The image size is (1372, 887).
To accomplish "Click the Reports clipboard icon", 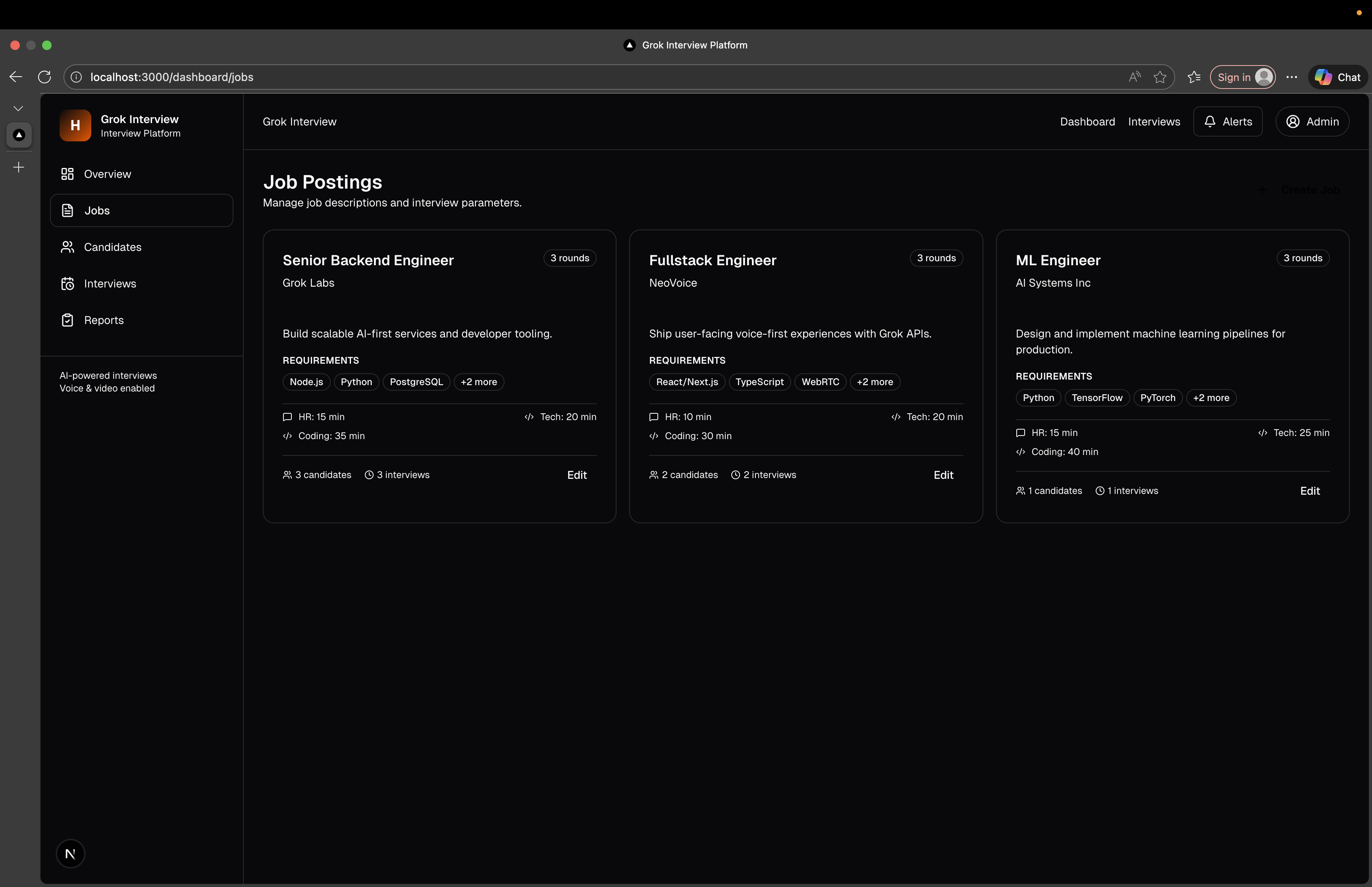I will tap(67, 320).
